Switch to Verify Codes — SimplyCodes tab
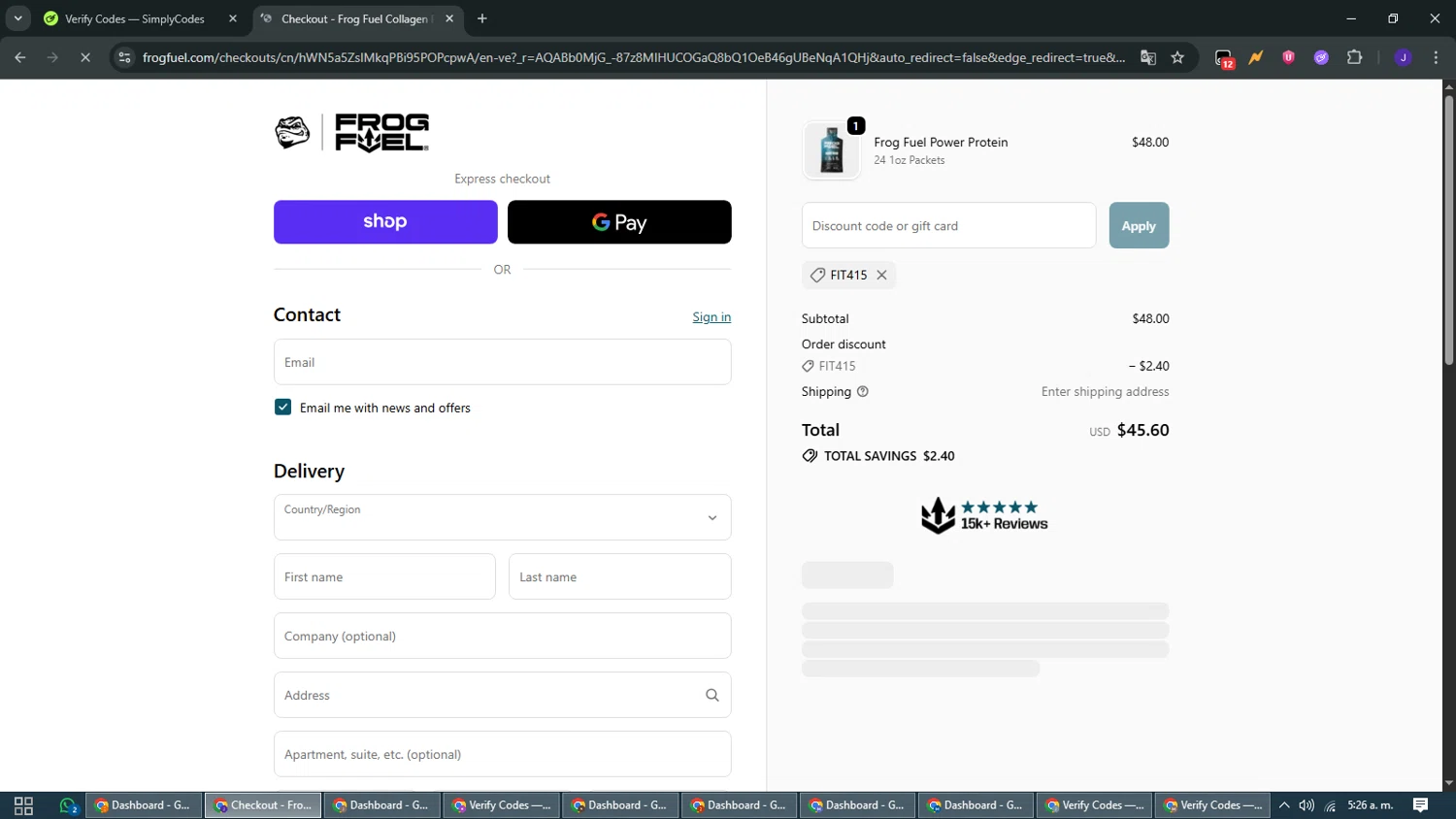The height and width of the screenshot is (819, 1456). tap(134, 18)
